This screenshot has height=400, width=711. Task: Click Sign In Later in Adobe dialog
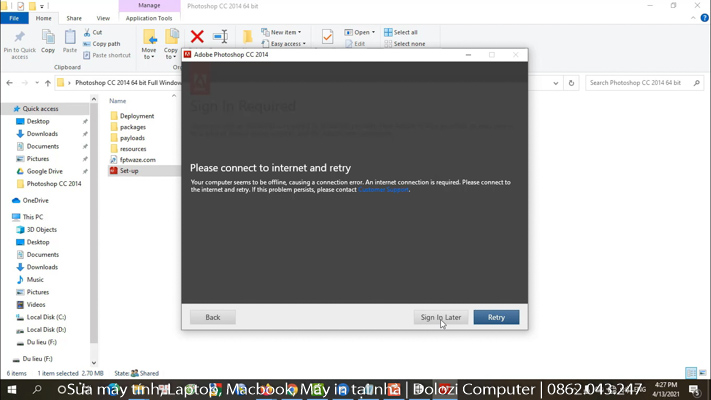440,317
